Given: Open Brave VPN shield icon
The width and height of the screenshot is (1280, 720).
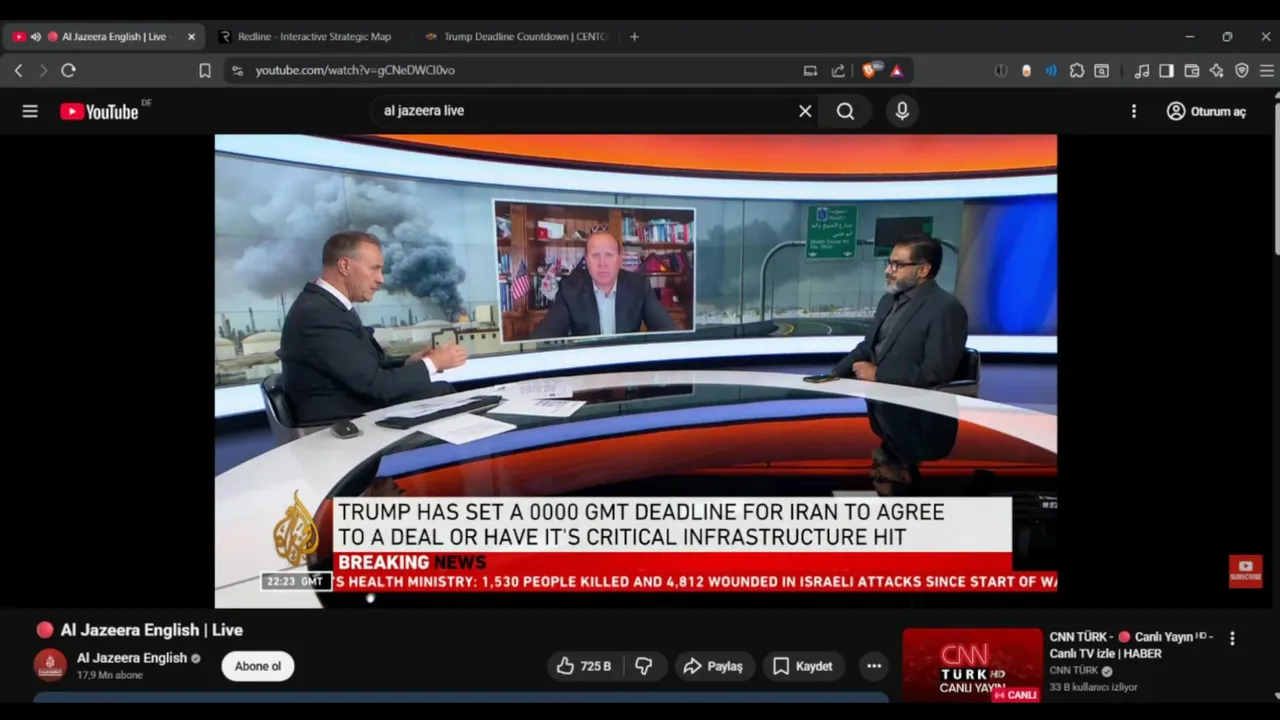Looking at the screenshot, I should tap(1241, 70).
